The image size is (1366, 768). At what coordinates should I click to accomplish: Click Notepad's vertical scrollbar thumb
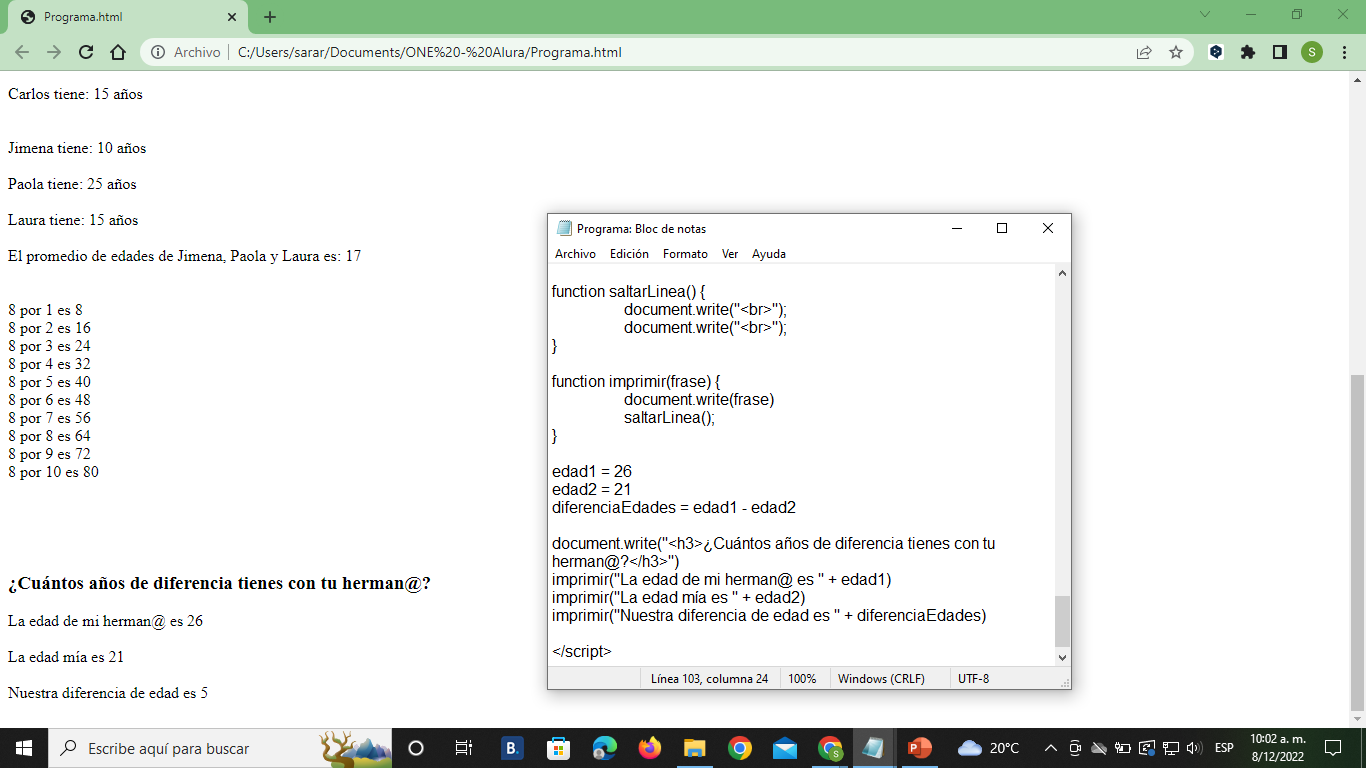1062,621
